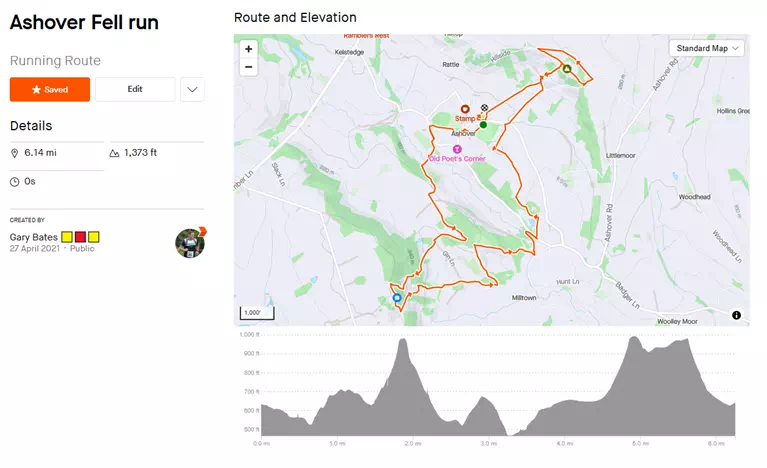Screen dimensions: 767x468
Task: Click the green route start marker
Action: pos(482,125)
